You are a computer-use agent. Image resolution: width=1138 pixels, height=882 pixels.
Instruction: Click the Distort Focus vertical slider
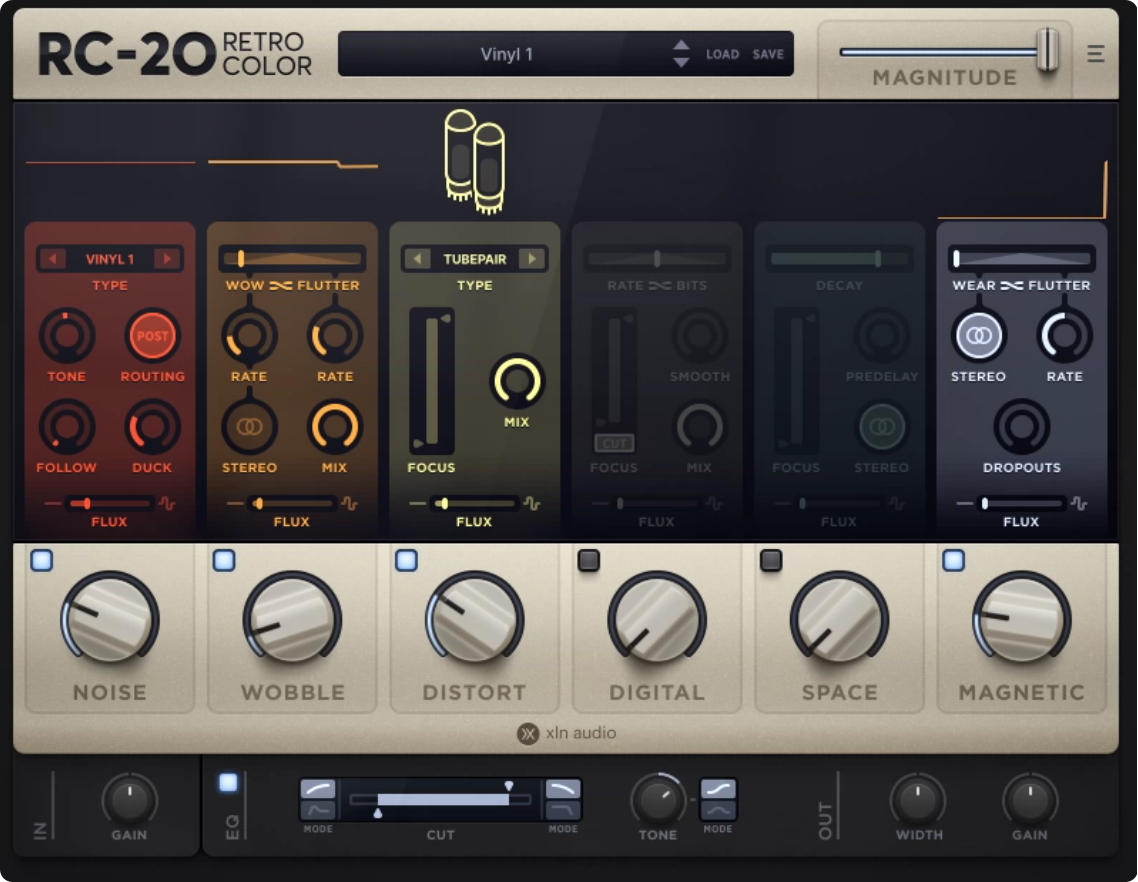(x=432, y=380)
